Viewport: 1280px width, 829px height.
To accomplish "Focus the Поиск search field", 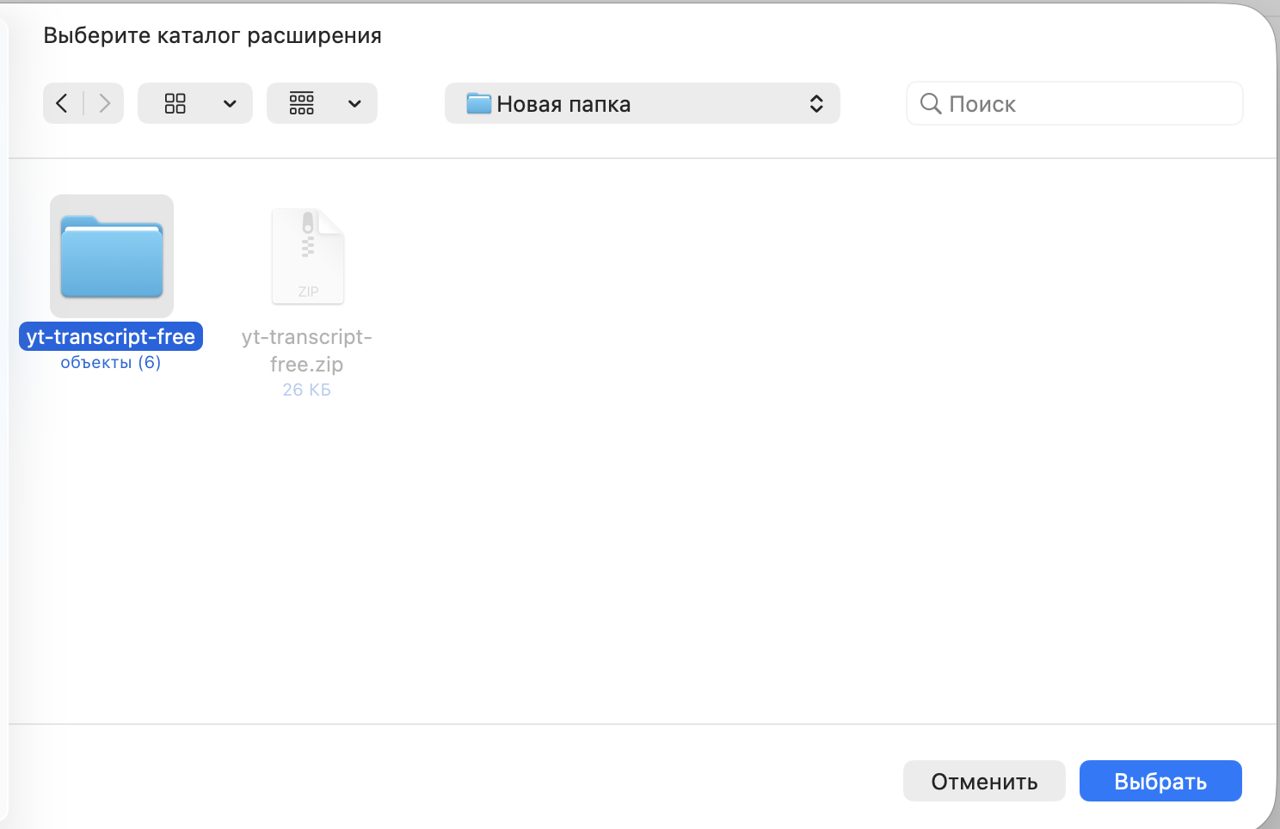I will tap(1074, 103).
